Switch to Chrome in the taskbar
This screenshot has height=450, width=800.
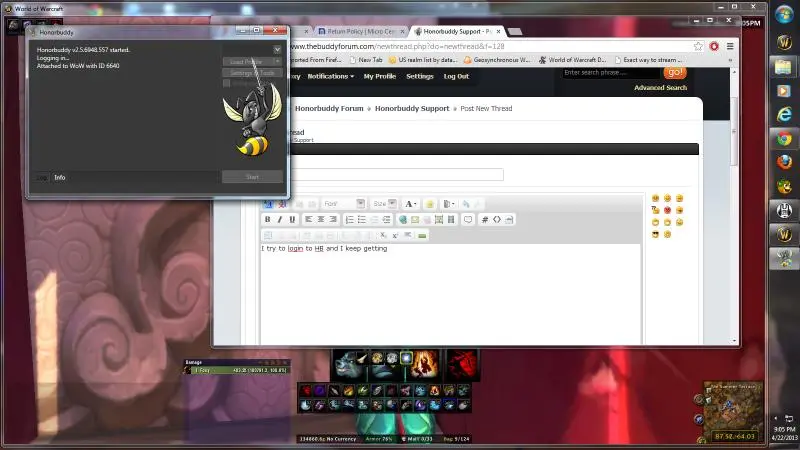pos(784,138)
